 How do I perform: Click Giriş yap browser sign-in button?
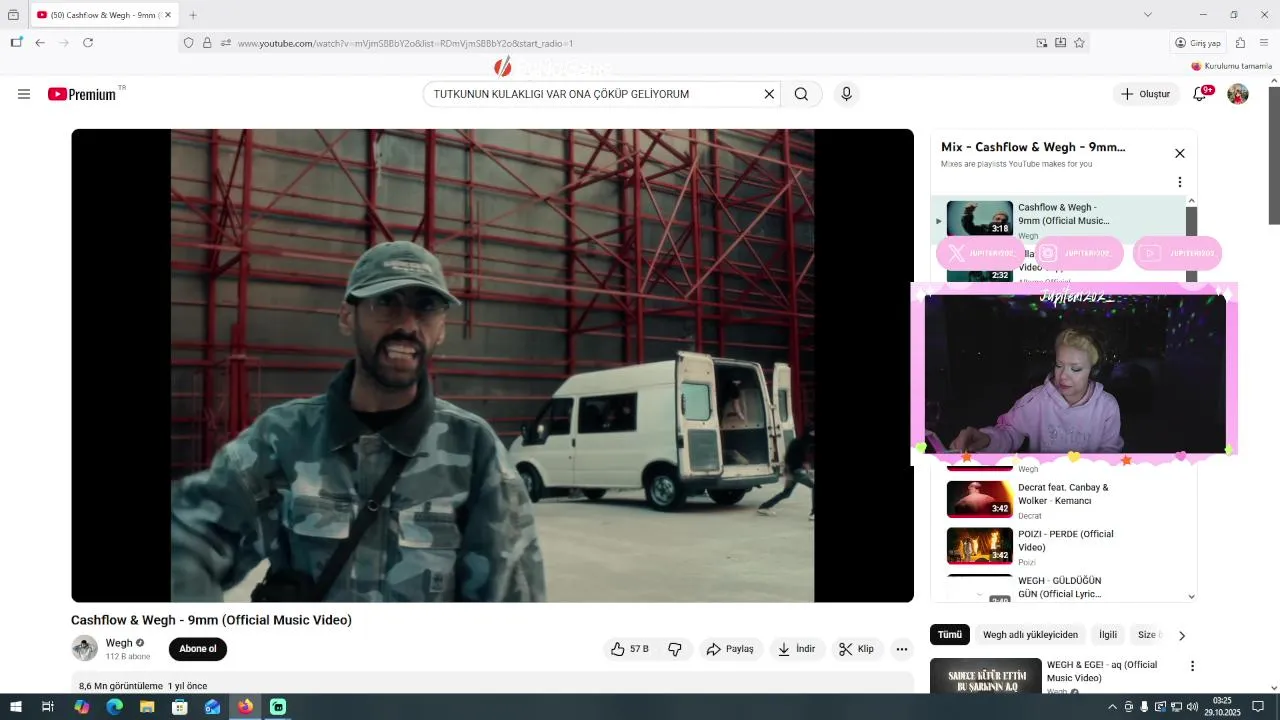1198,43
